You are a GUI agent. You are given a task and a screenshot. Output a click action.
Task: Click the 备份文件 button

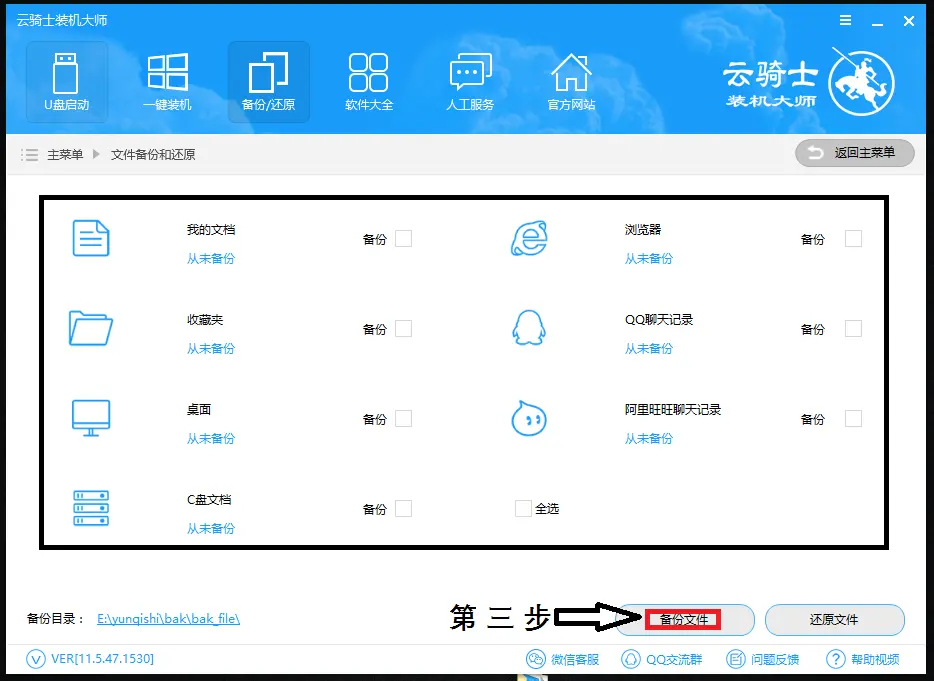[x=684, y=620]
